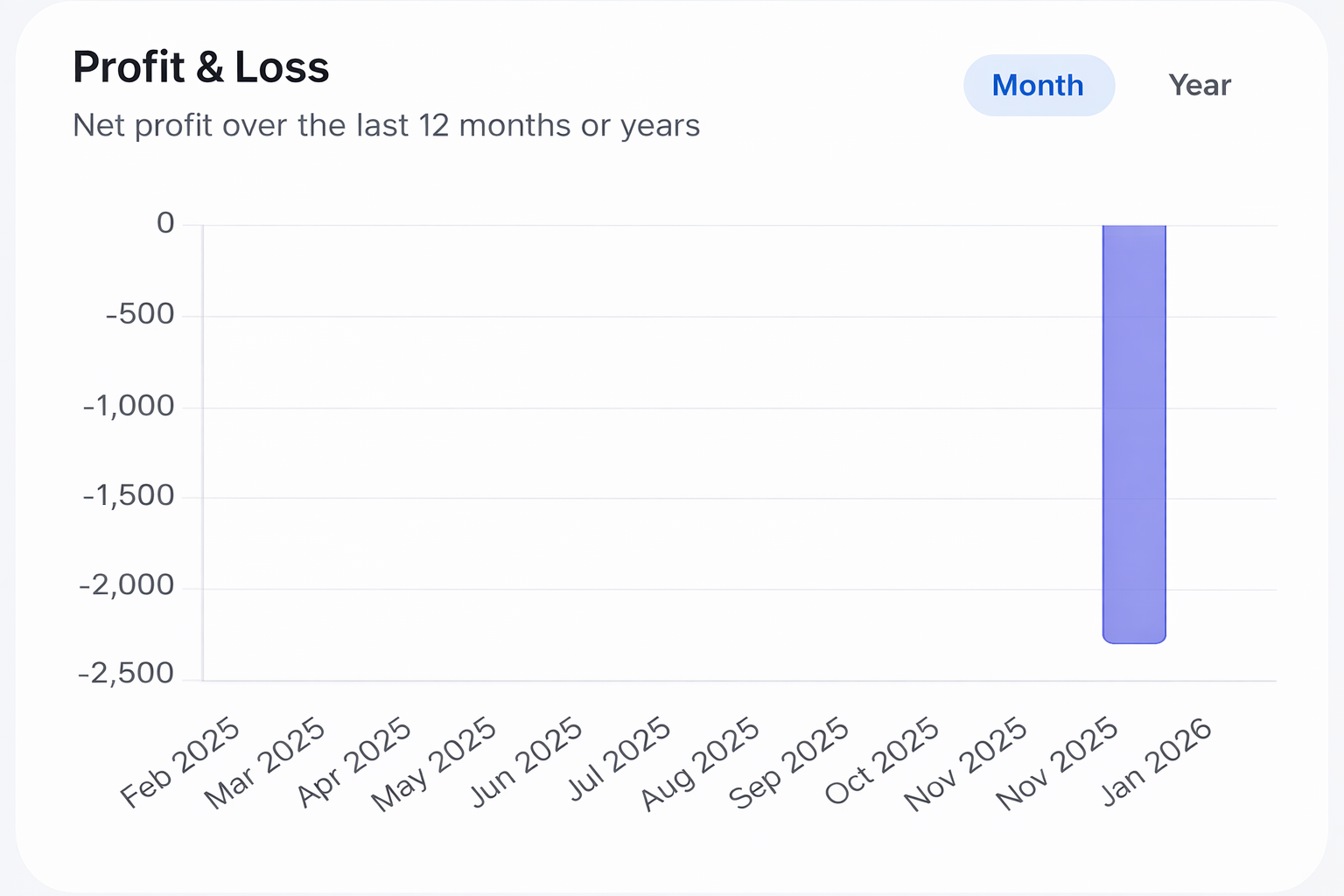Click the Sep 2025 x-axis label
Image resolution: width=1344 pixels, height=896 pixels.
click(789, 764)
